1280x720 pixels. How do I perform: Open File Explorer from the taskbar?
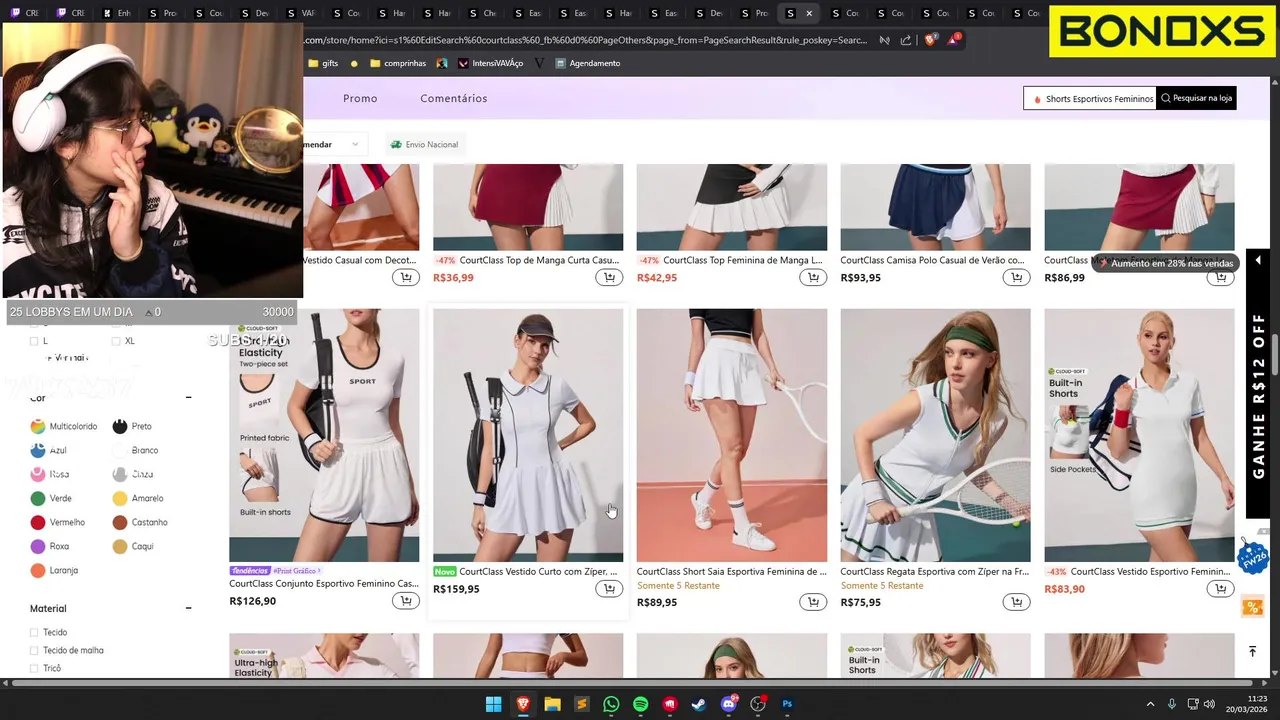pos(552,704)
